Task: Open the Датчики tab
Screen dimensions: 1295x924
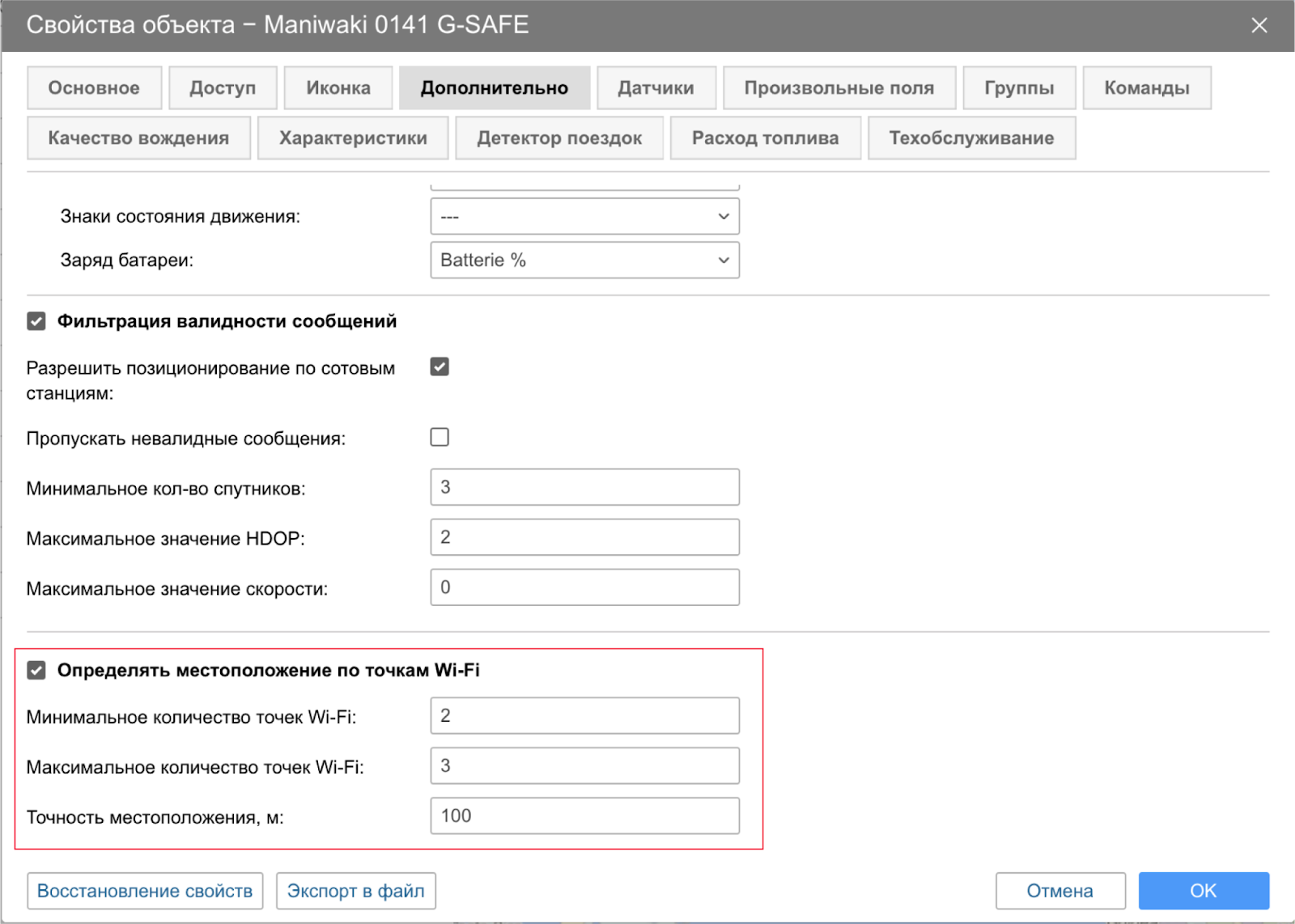Action: click(x=656, y=88)
